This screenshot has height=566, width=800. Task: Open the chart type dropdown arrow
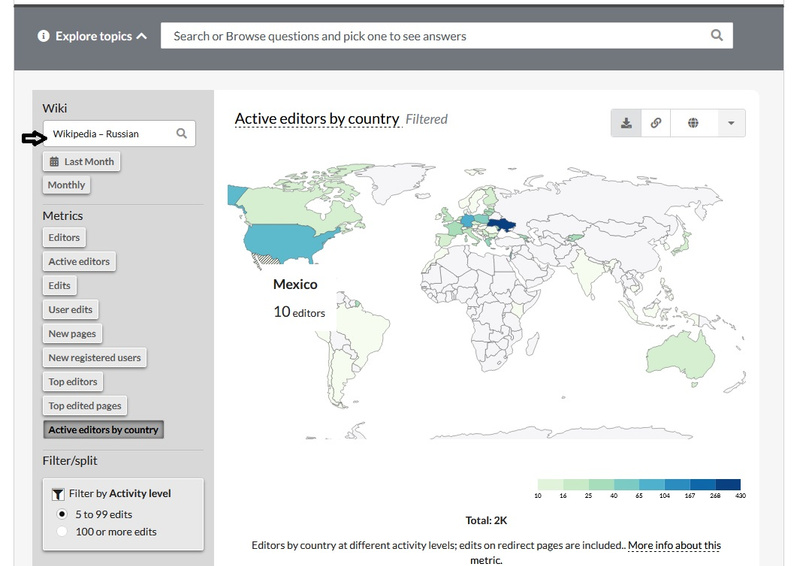point(731,123)
